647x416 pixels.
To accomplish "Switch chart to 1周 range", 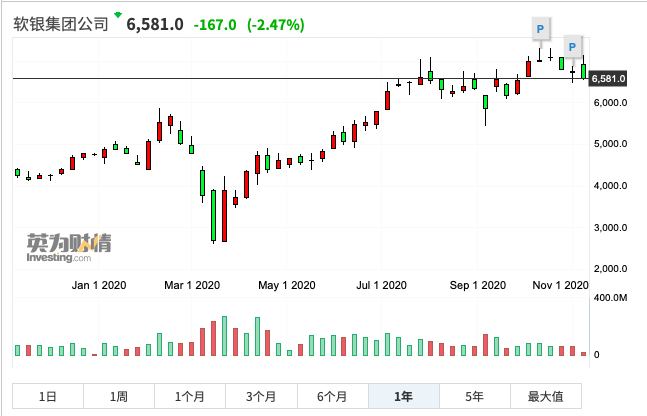I will tap(119, 396).
